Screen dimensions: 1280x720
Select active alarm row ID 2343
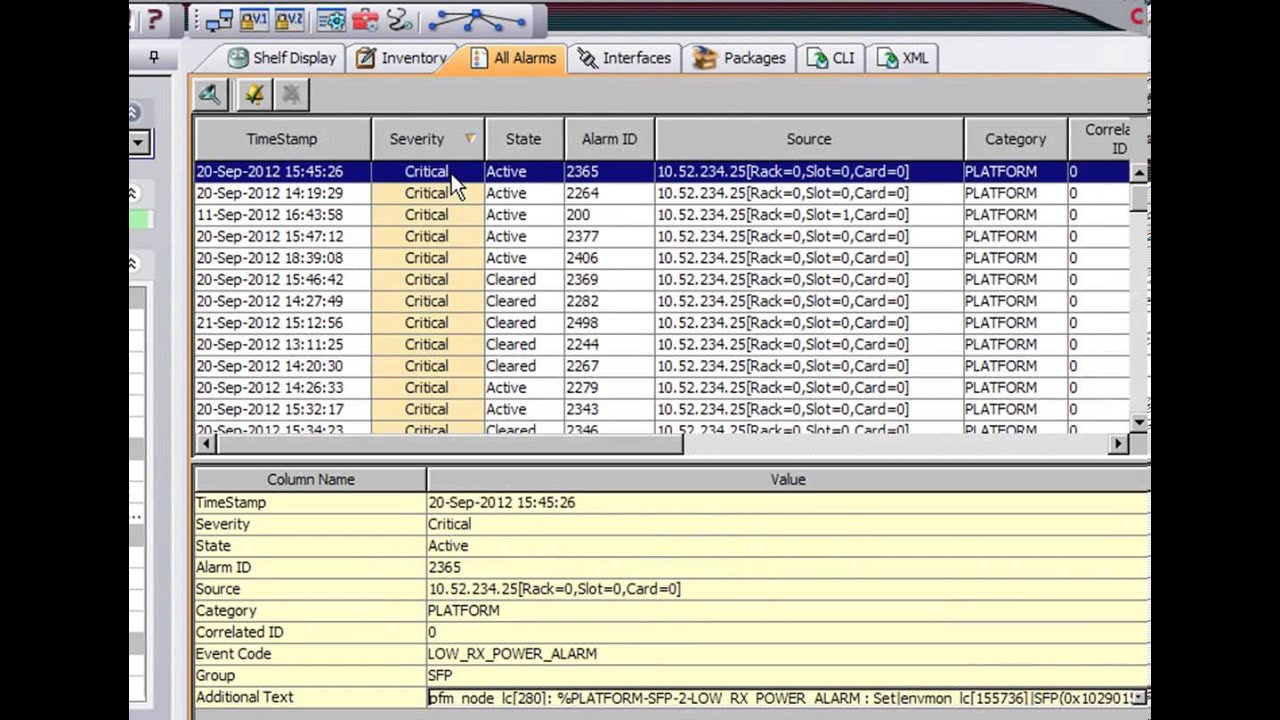coord(661,409)
